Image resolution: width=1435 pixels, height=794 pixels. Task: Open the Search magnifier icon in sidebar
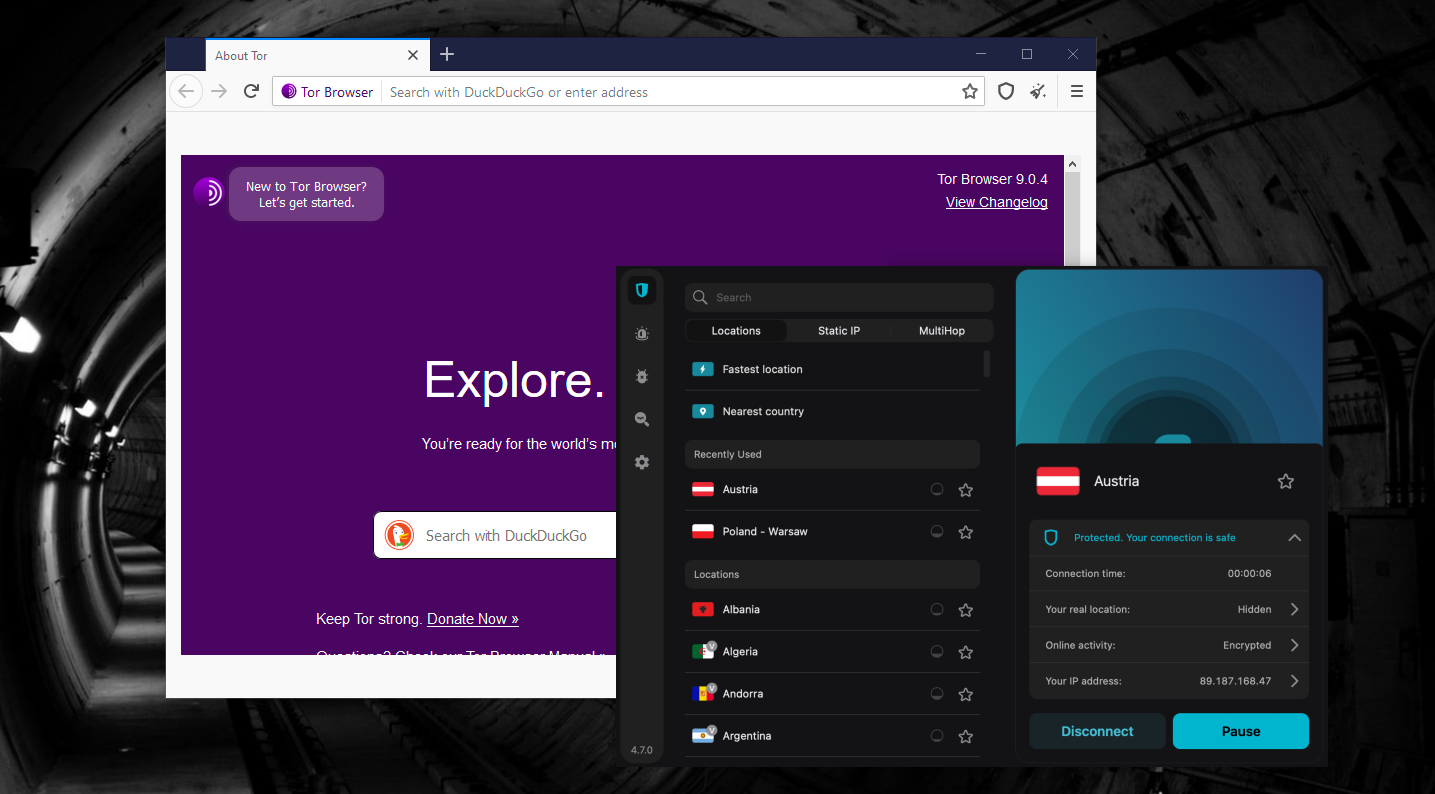pos(642,420)
